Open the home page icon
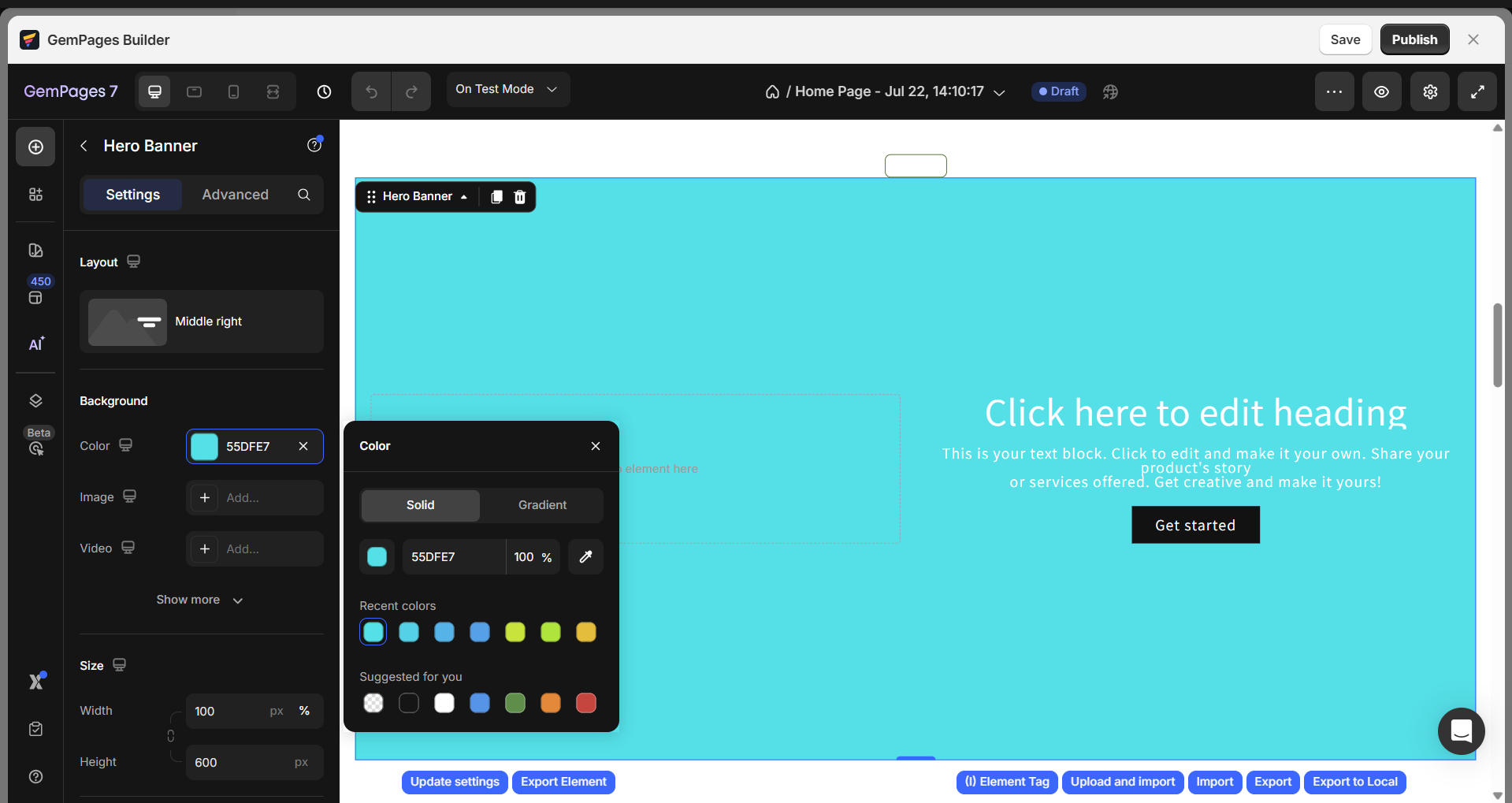This screenshot has height=803, width=1512. click(772, 91)
